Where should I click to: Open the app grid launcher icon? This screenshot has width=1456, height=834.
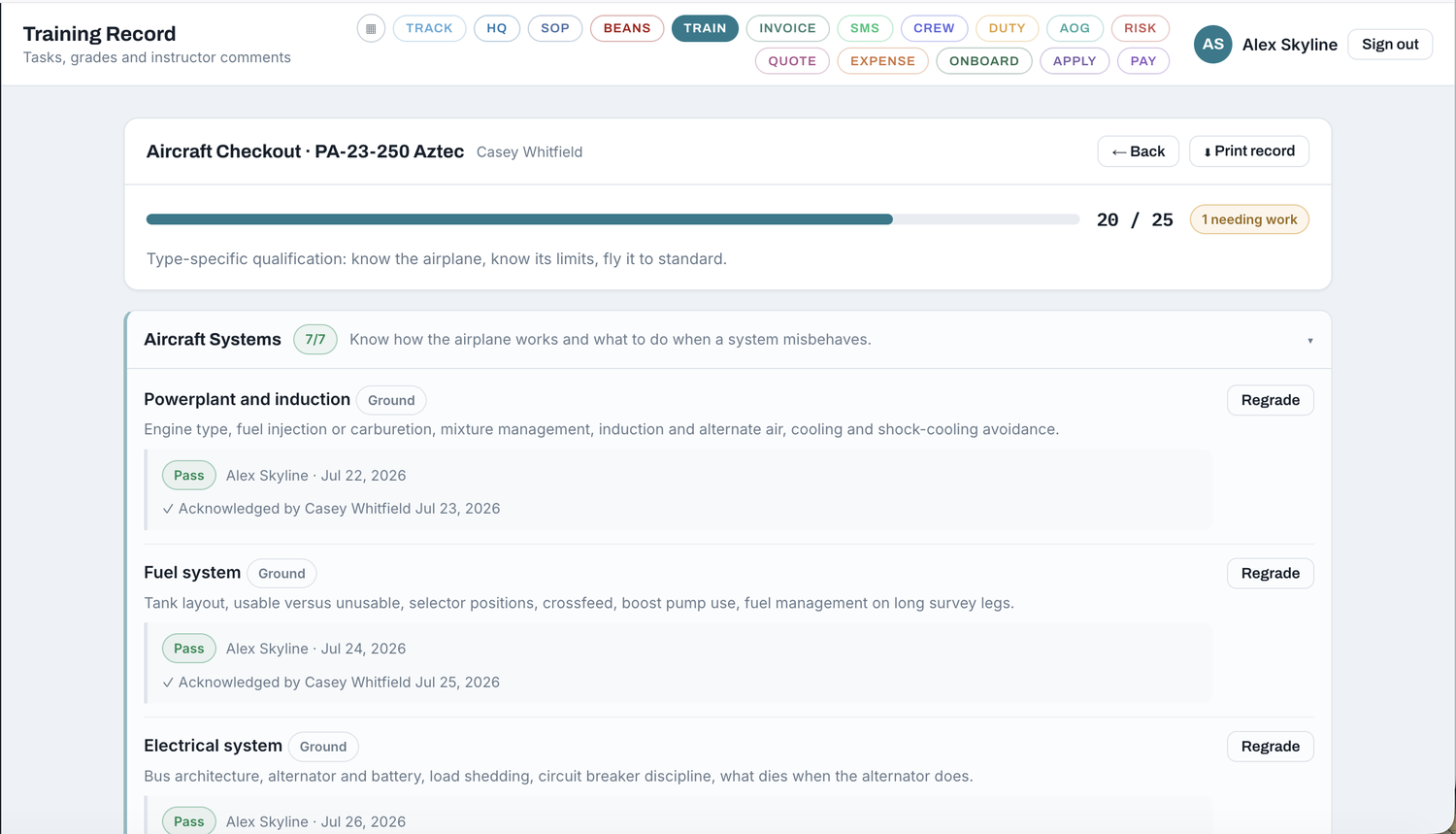tap(371, 28)
